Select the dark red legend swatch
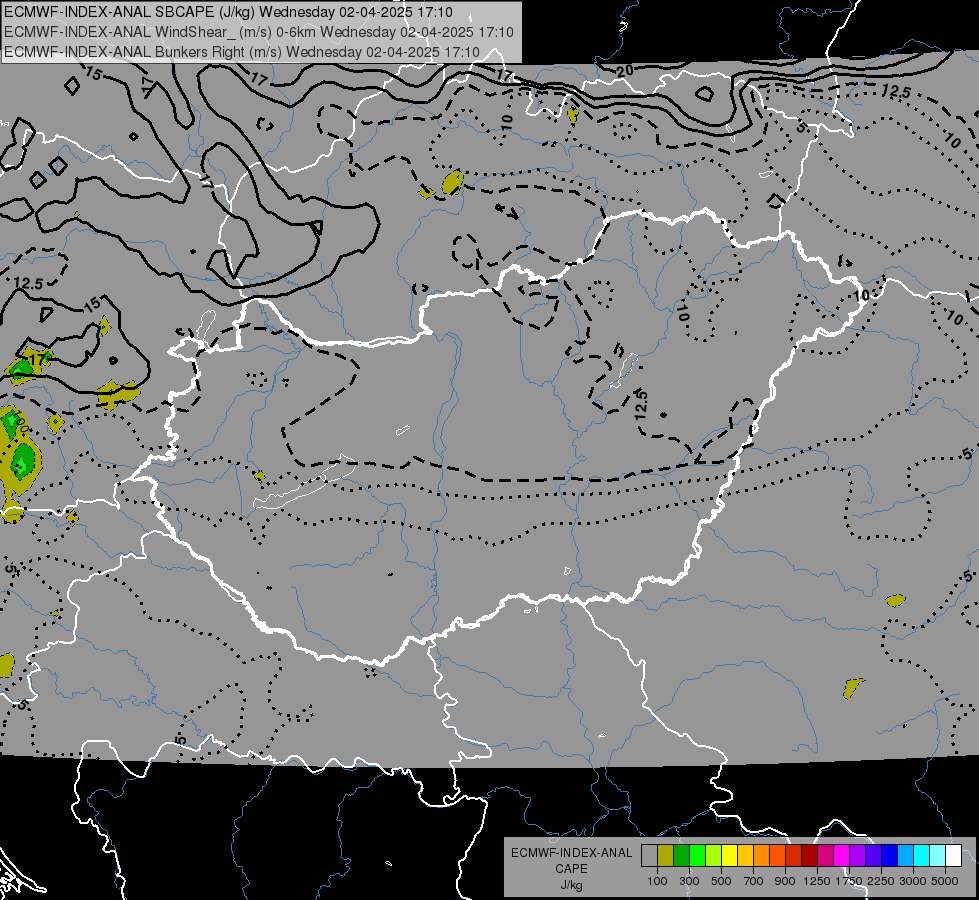Screen dimensions: 979x900 coord(809,856)
